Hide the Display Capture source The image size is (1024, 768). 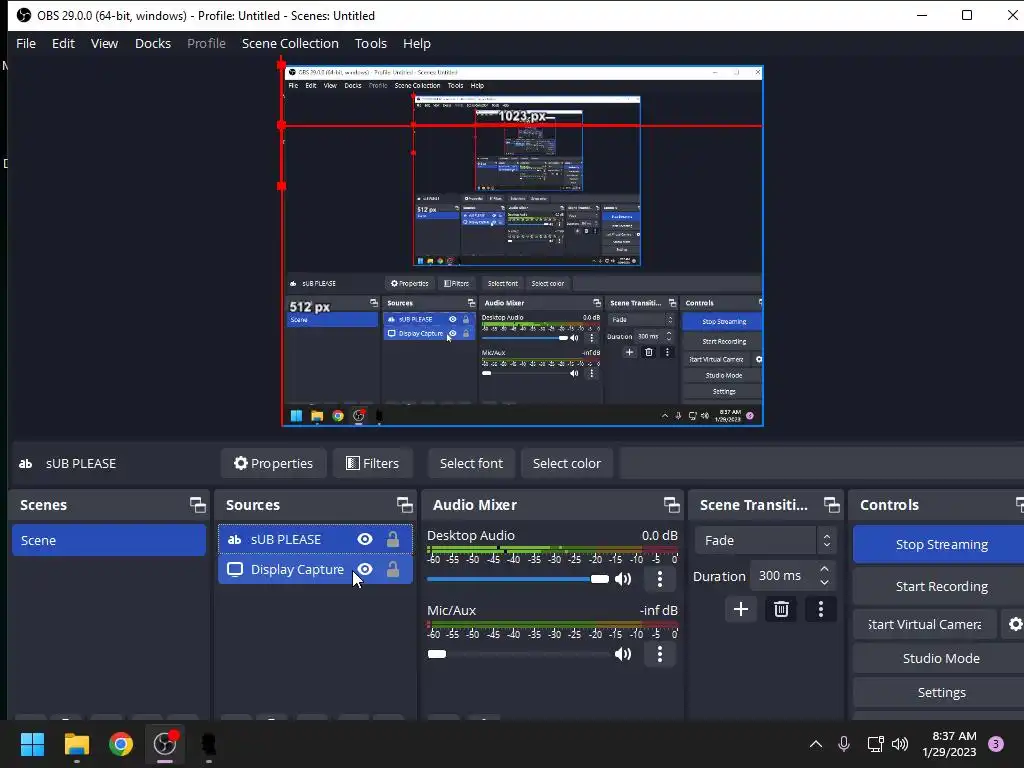pos(365,569)
